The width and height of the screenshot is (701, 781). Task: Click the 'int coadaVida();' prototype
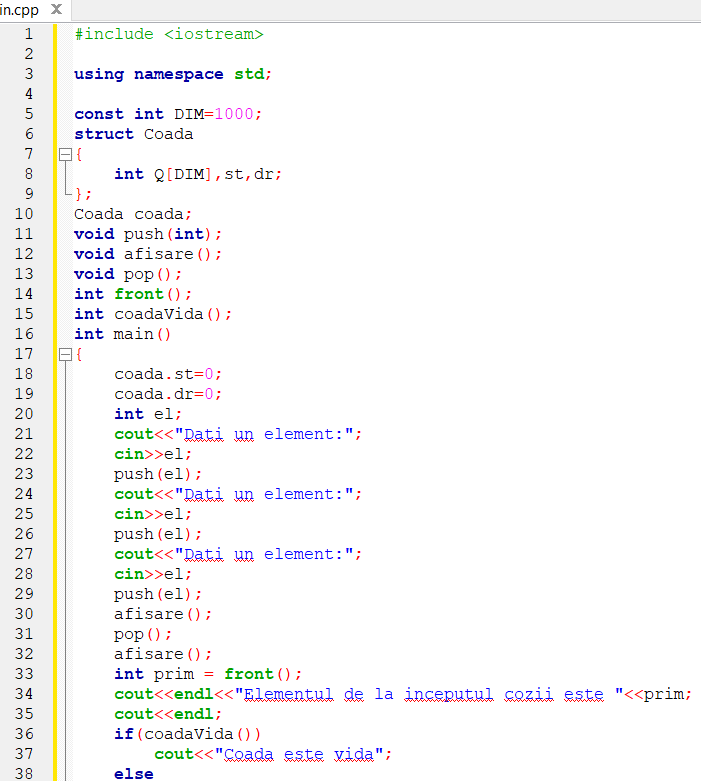tap(152, 314)
